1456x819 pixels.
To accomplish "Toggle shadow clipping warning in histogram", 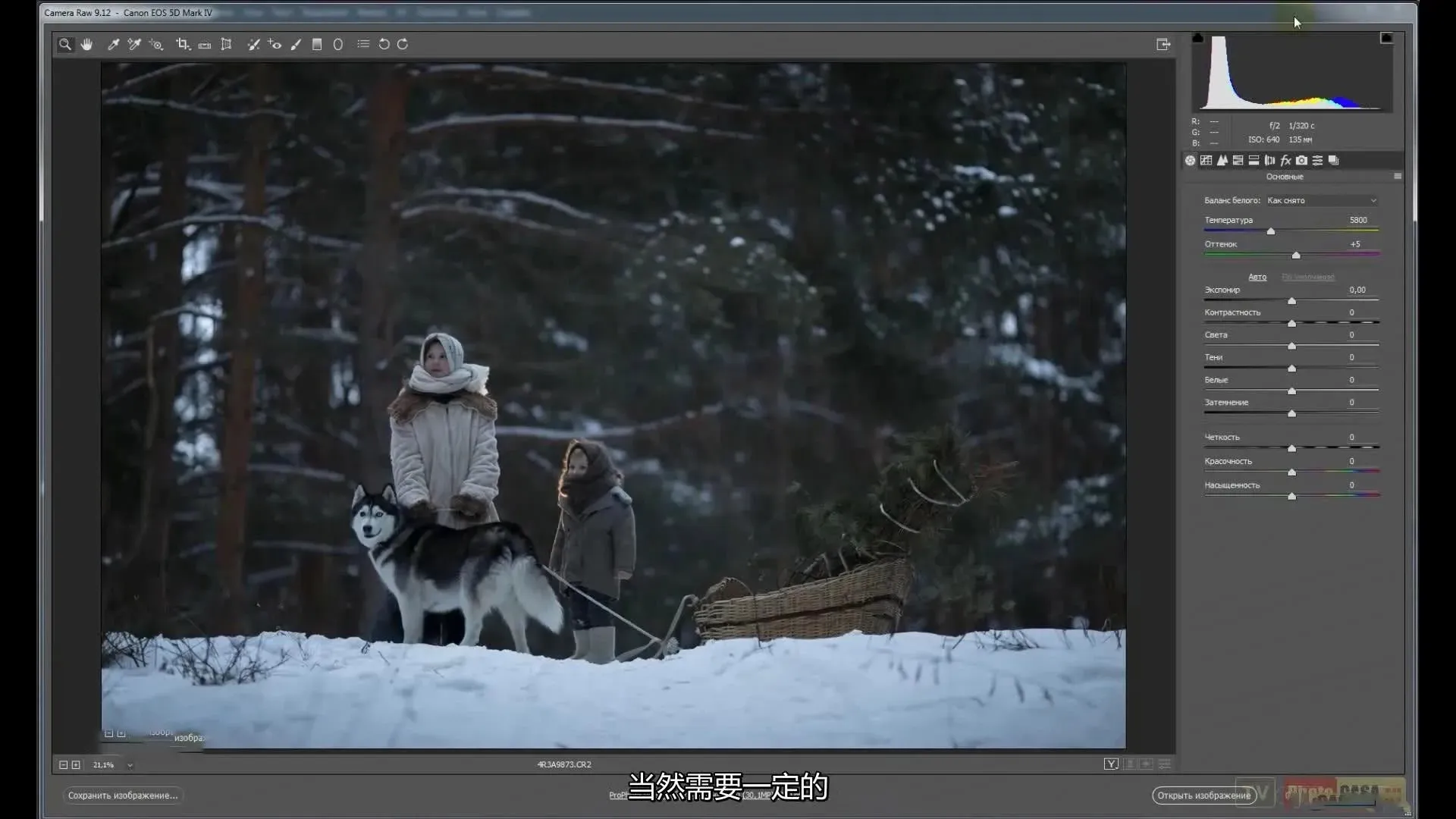I will pyautogui.click(x=1197, y=38).
